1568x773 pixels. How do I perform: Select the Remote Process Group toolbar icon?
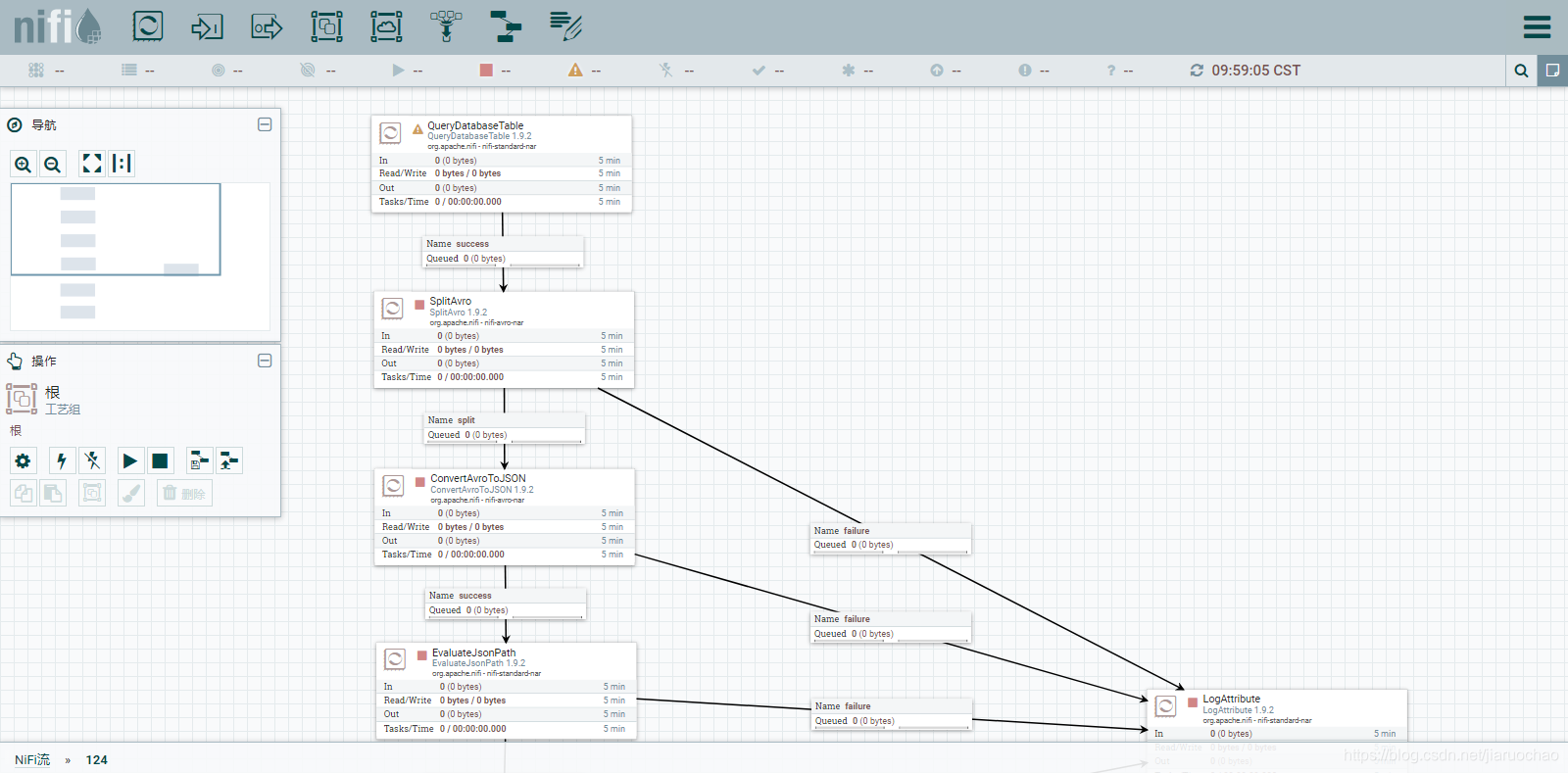pyautogui.click(x=386, y=26)
